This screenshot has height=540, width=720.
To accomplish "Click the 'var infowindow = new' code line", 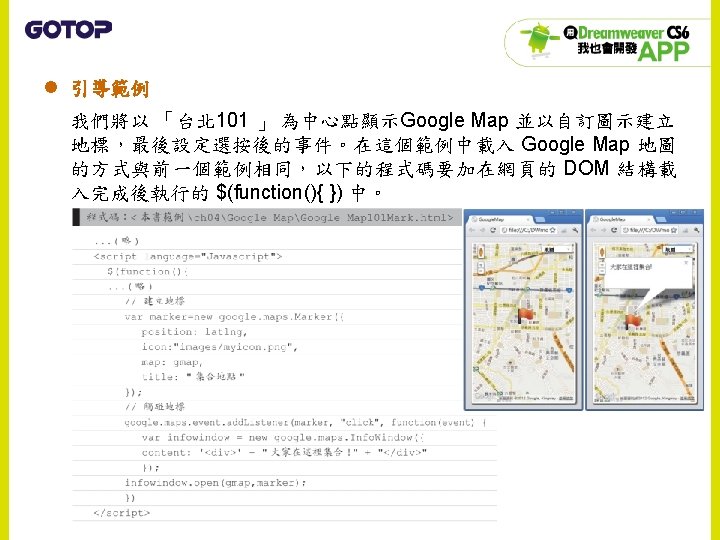I will [283, 438].
